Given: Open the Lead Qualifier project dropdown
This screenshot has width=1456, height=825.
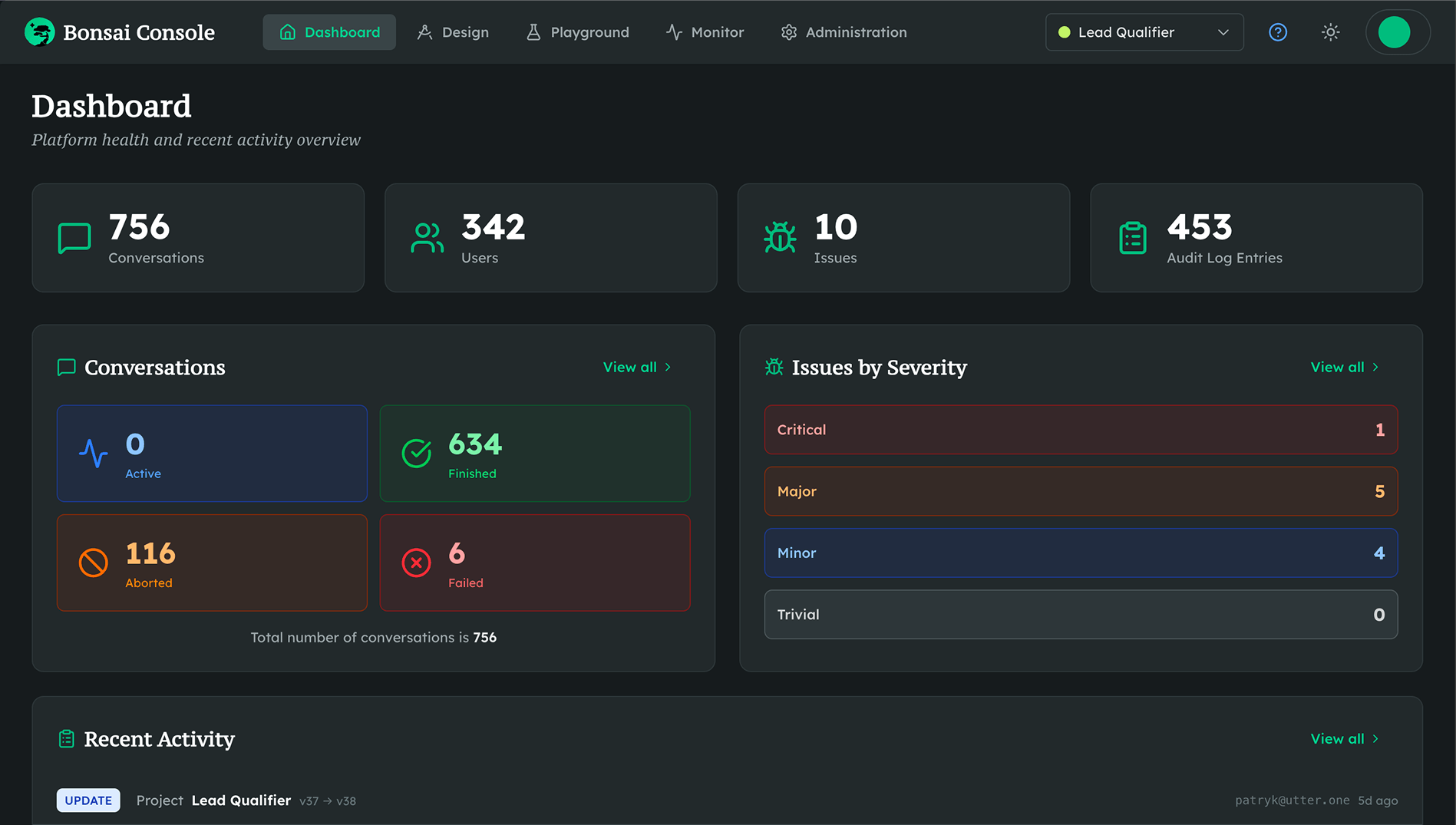Looking at the screenshot, I should [x=1144, y=31].
